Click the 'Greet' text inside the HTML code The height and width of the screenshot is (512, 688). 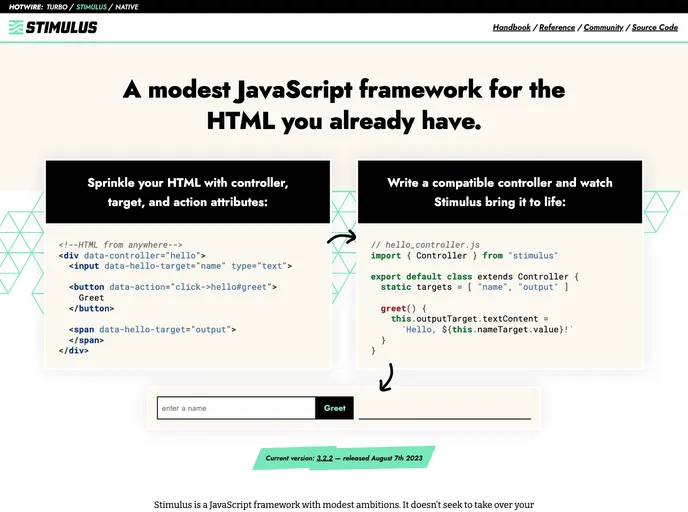point(91,298)
